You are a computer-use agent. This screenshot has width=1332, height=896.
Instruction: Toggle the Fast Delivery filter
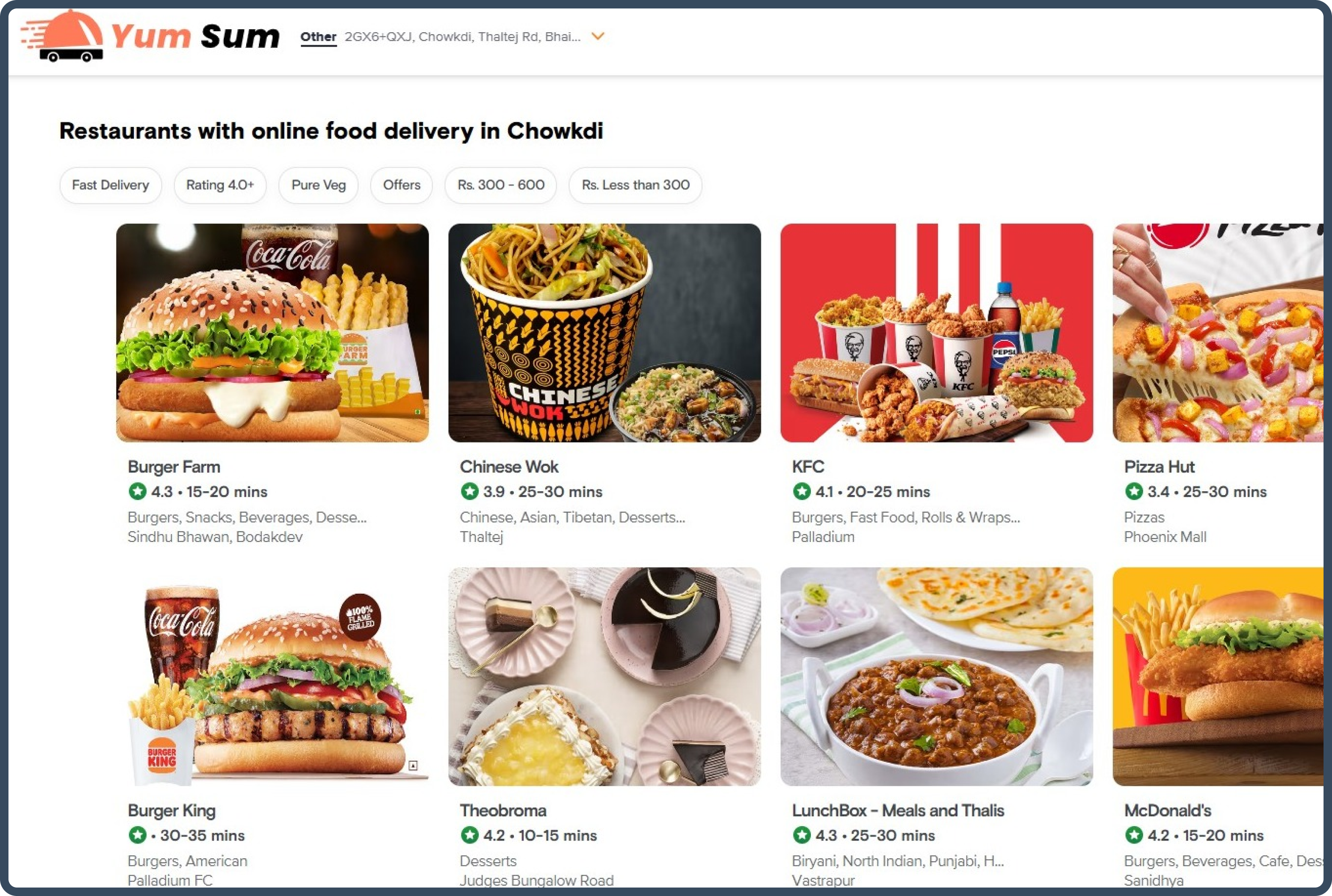coord(110,185)
